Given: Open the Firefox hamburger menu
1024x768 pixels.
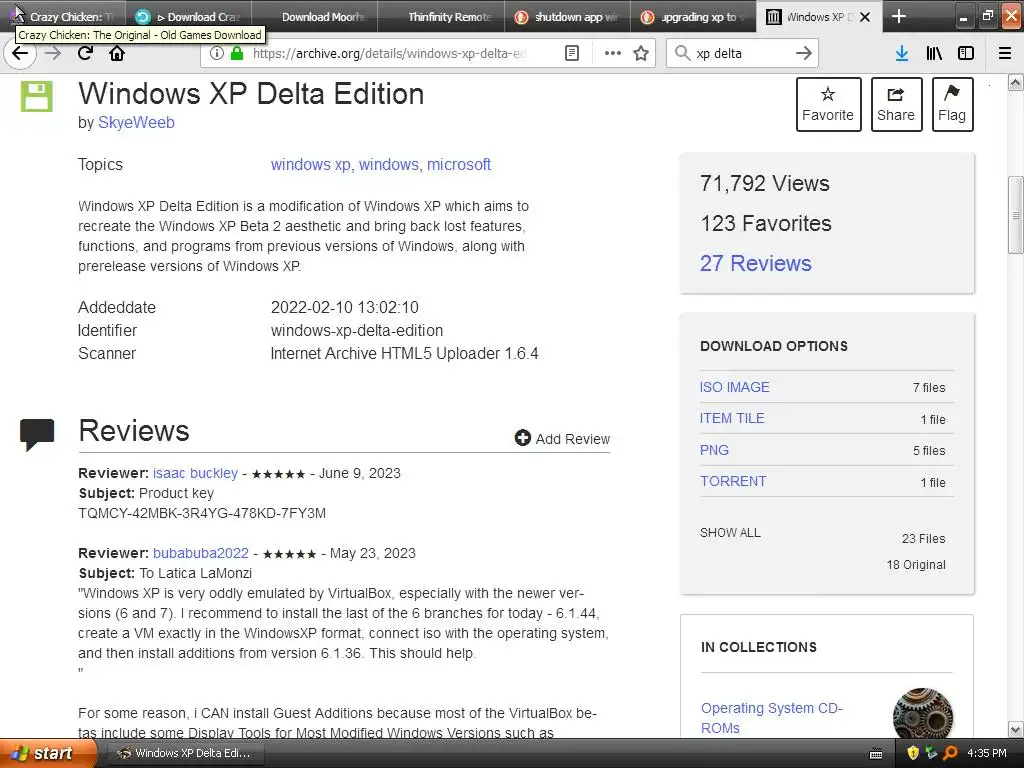Looking at the screenshot, I should [x=1005, y=54].
